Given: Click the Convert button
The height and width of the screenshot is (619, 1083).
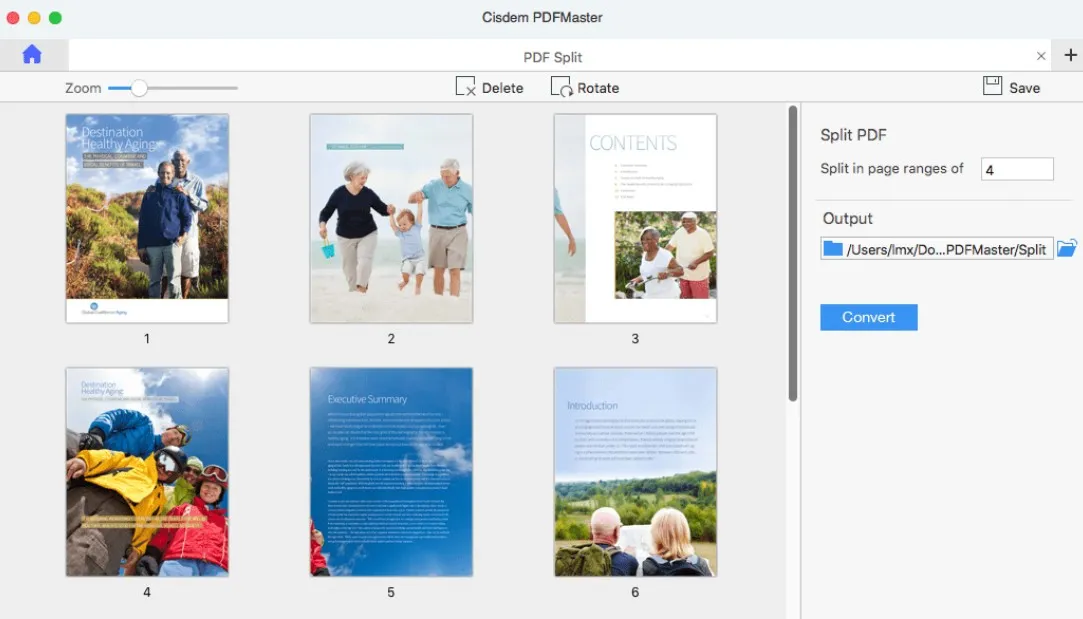Looking at the screenshot, I should tap(869, 317).
